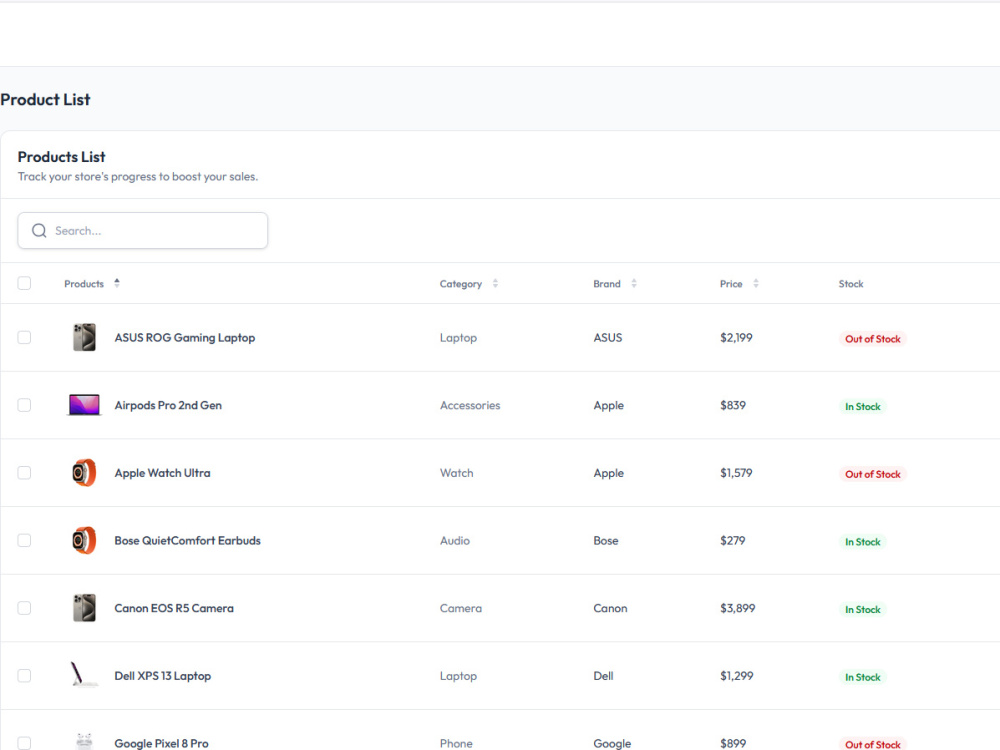Image resolution: width=1000 pixels, height=750 pixels.
Task: Click In Stock badge for Dell XPS 13
Action: [x=862, y=677]
